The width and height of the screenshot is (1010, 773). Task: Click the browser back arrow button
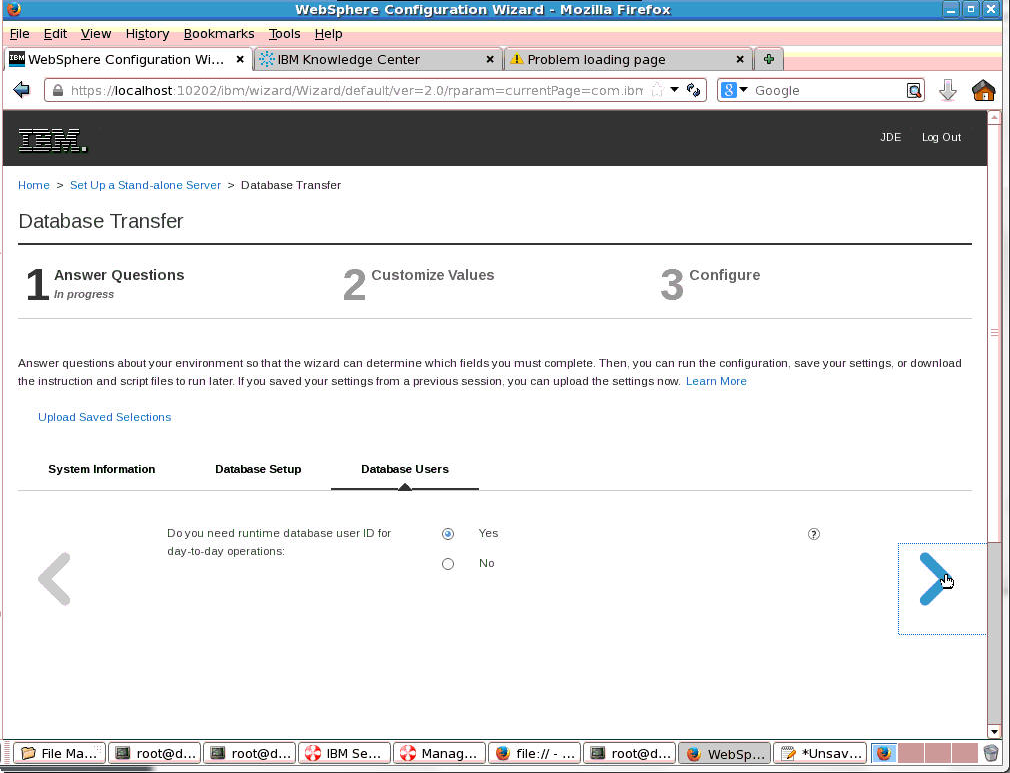point(21,90)
